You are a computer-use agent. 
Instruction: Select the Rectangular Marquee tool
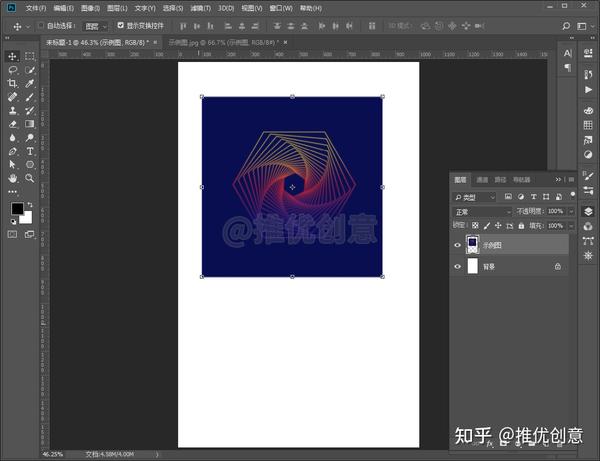click(29, 56)
